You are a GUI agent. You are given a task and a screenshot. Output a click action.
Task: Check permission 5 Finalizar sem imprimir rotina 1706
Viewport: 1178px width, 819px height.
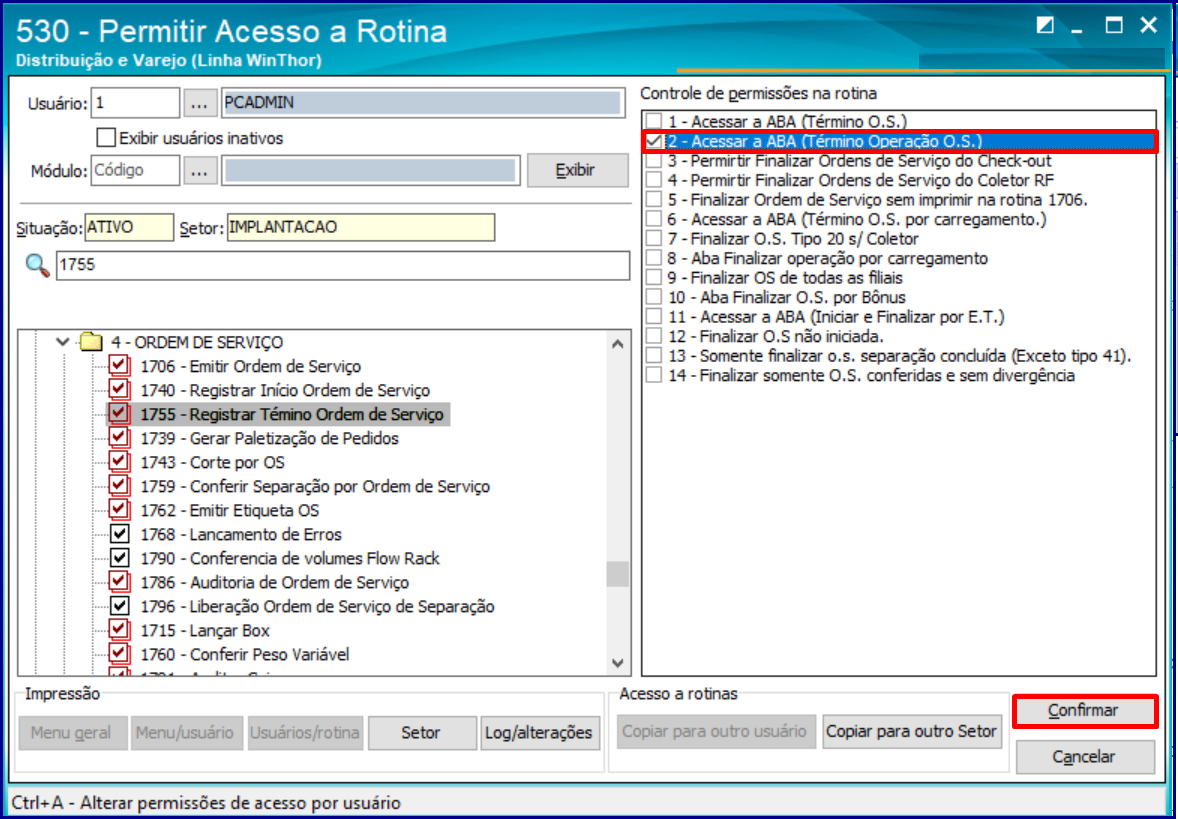(654, 200)
